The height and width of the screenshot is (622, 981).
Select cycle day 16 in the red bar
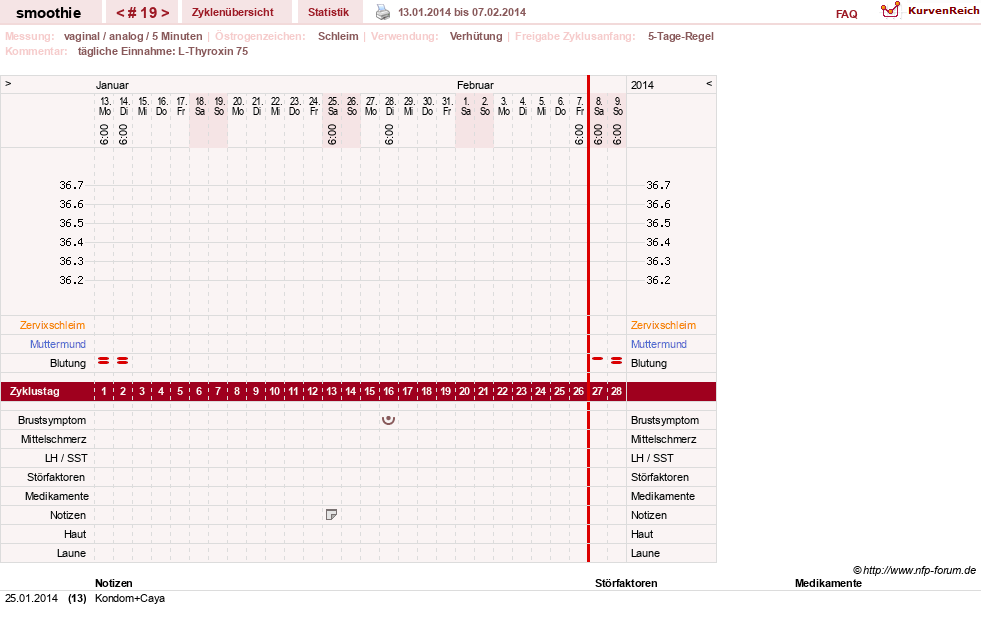click(x=389, y=391)
